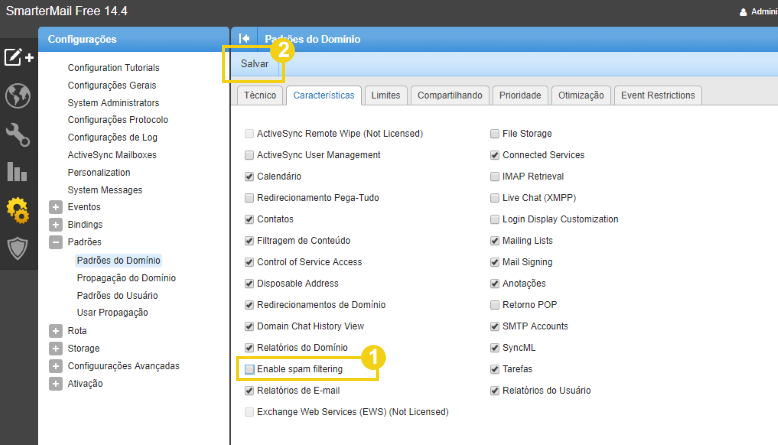The image size is (778, 445).
Task: Select the Características tab
Action: (x=324, y=95)
